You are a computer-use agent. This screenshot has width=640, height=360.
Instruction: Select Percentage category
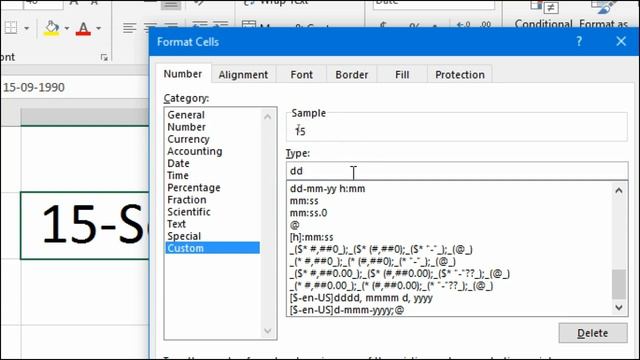[x=213, y=188]
